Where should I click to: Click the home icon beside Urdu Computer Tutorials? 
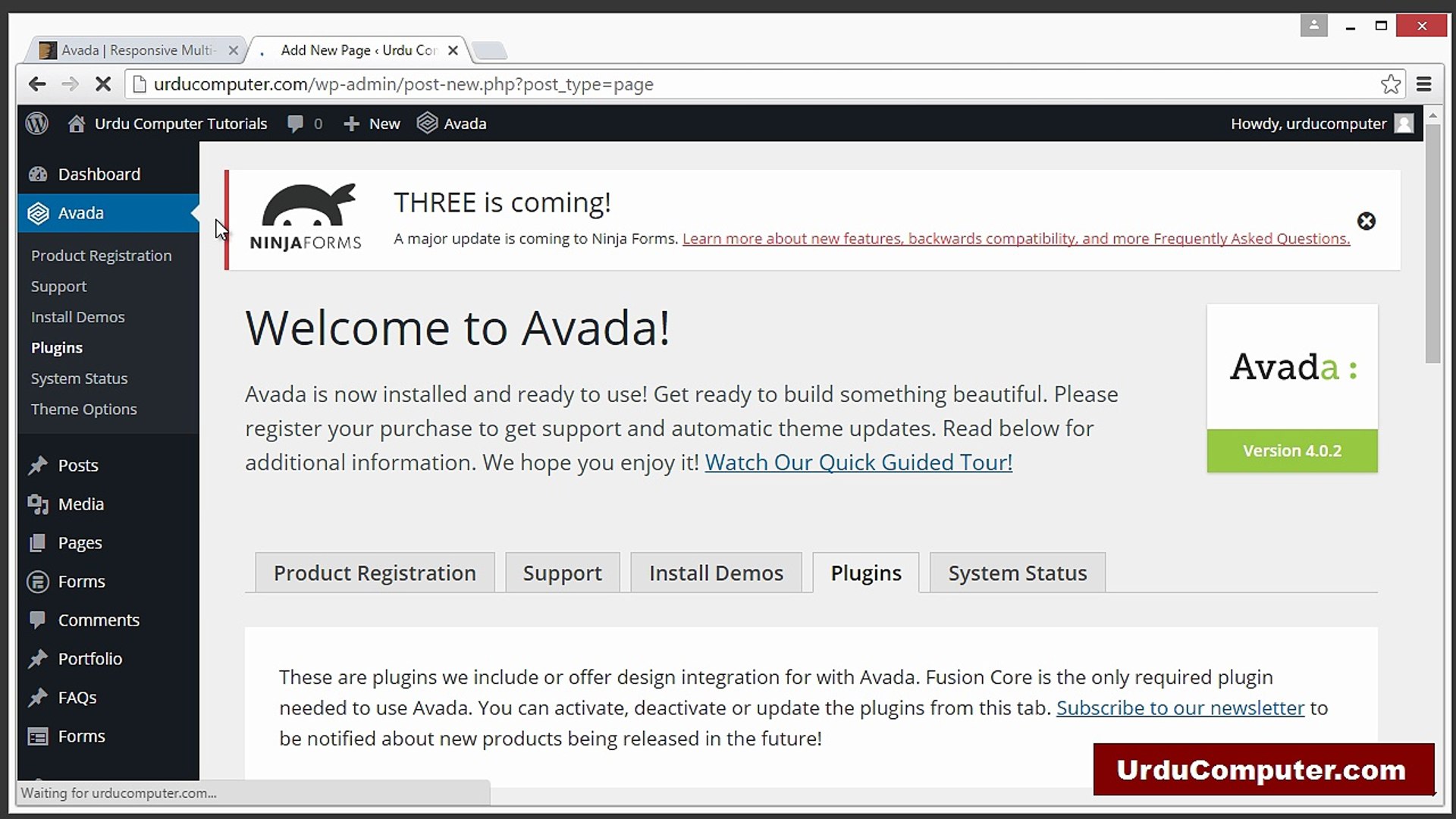pos(76,123)
